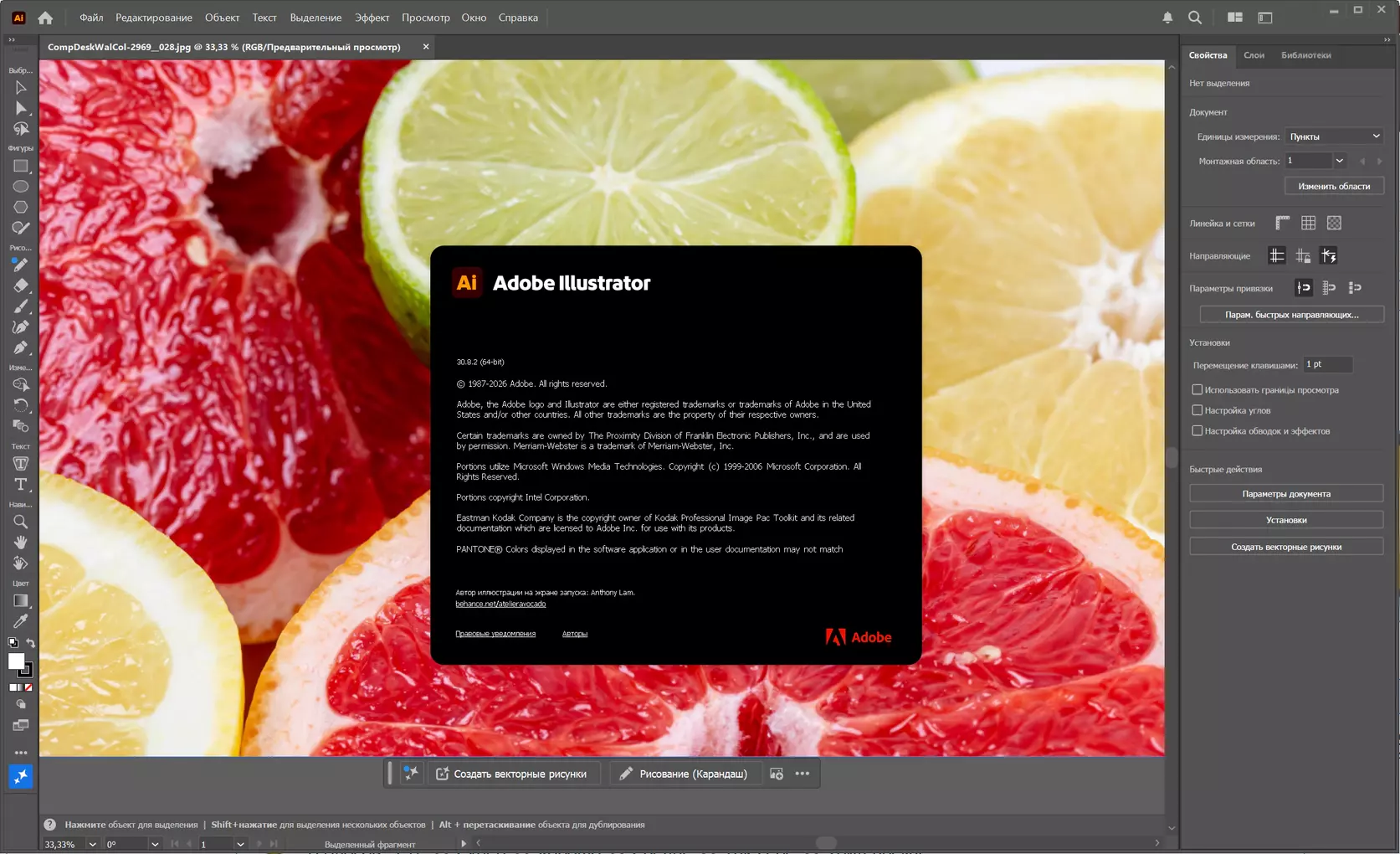Tick 'Настройка обводок и эффектов' checkbox
Viewport: 1400px width, 854px height.
tap(1197, 430)
